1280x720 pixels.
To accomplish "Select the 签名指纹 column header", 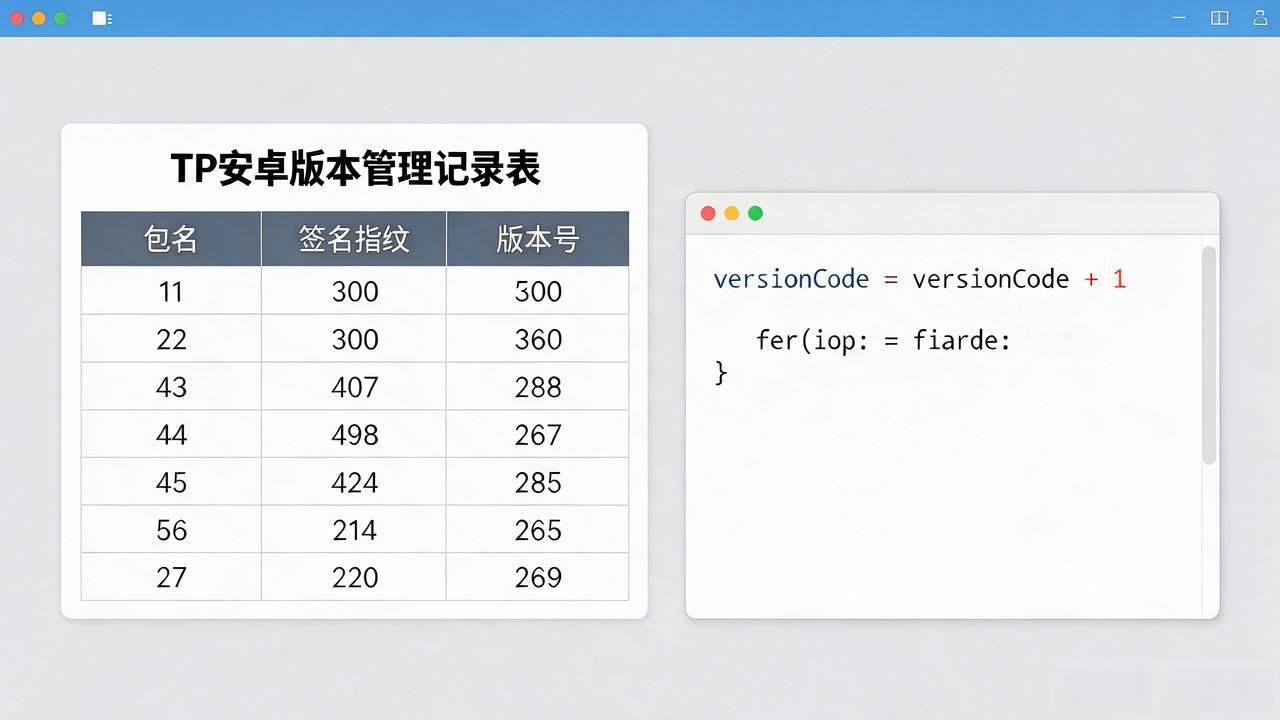I will pos(354,239).
